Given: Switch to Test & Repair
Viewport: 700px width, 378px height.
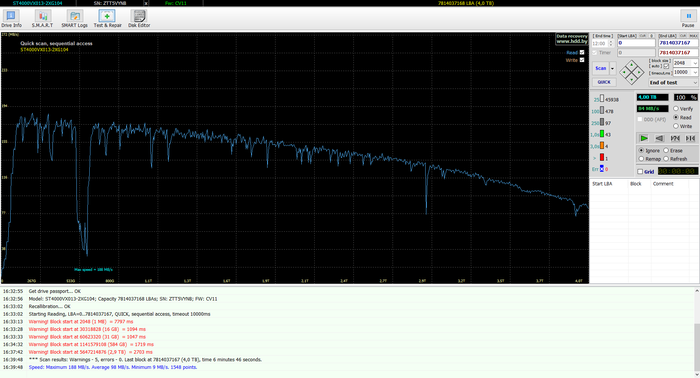Looking at the screenshot, I should pos(107,19).
